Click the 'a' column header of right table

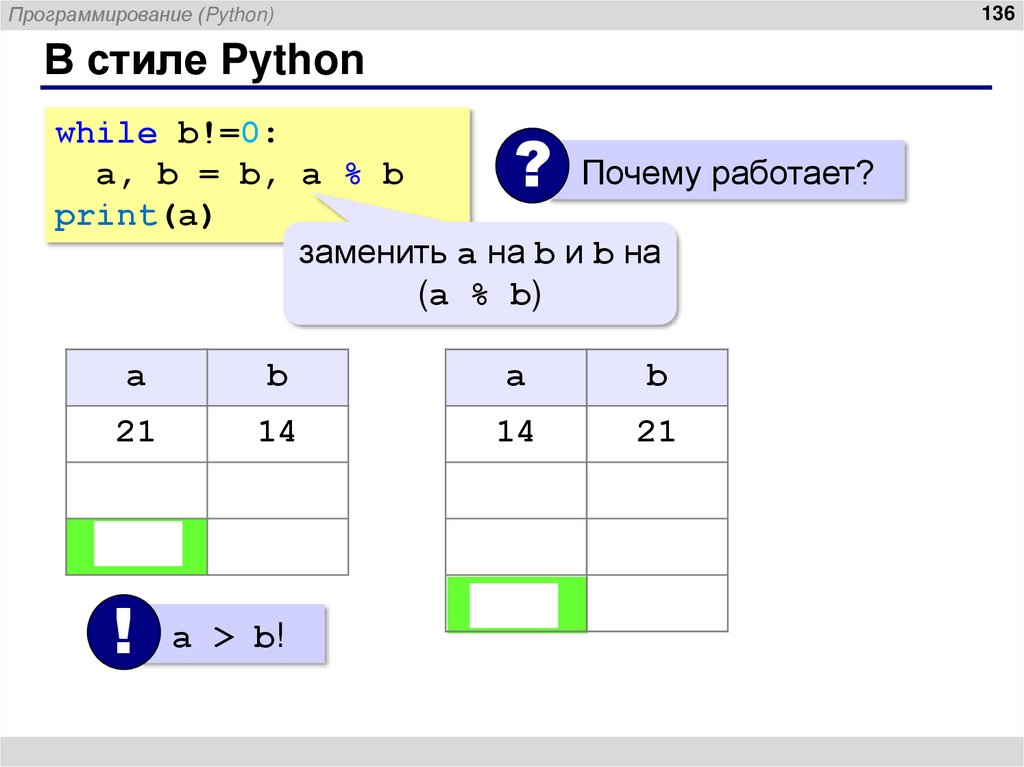click(514, 376)
